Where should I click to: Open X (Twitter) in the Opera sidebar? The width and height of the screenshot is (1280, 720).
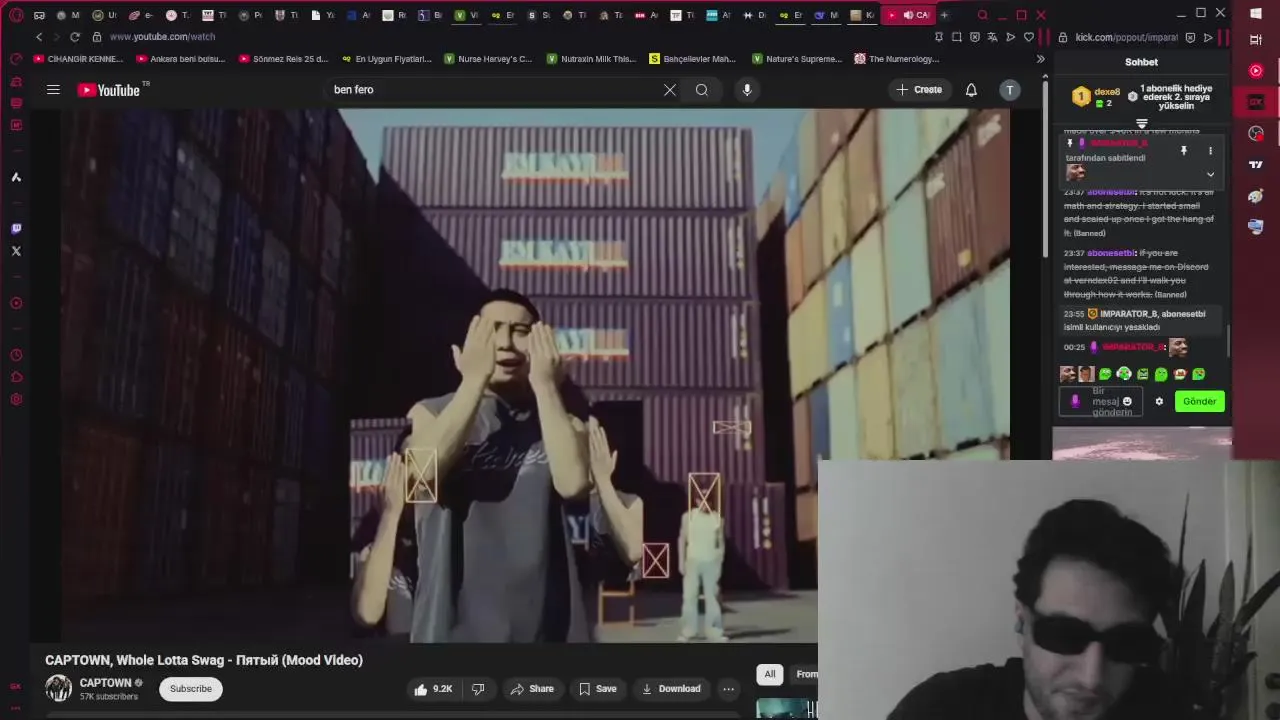click(x=16, y=251)
